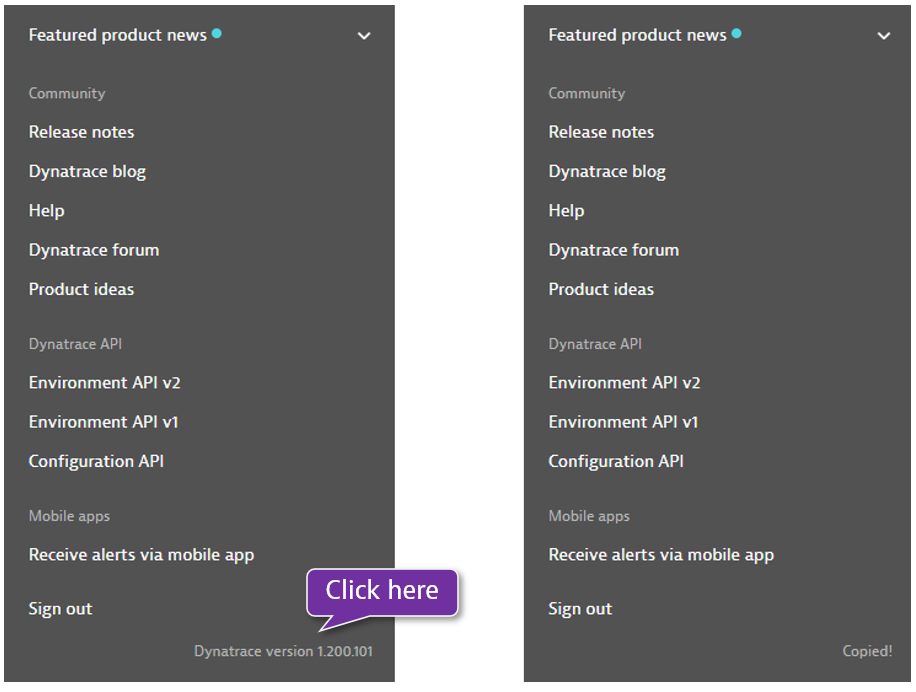Open Release notes in right panel

click(x=601, y=132)
